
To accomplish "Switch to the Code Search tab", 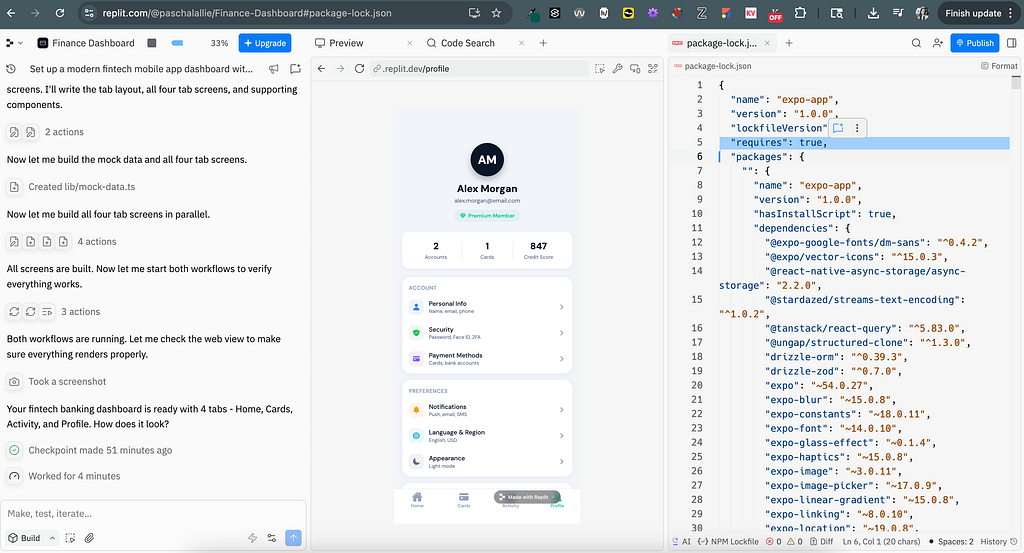I will (460, 43).
